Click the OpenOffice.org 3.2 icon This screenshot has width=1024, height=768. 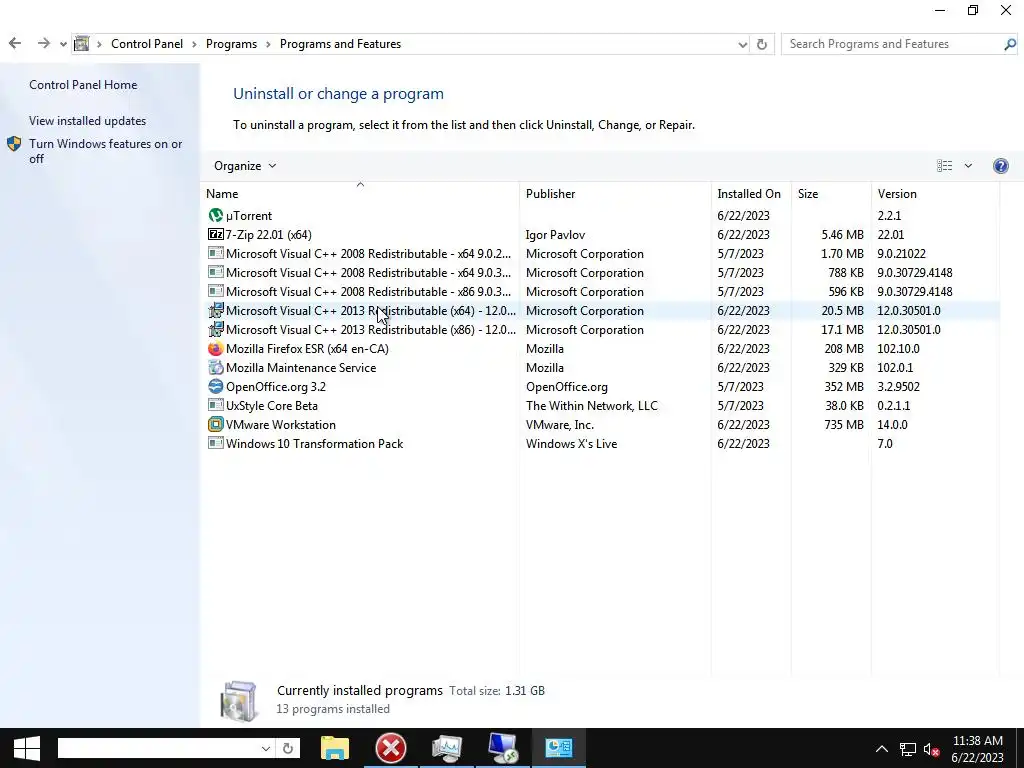click(216, 386)
